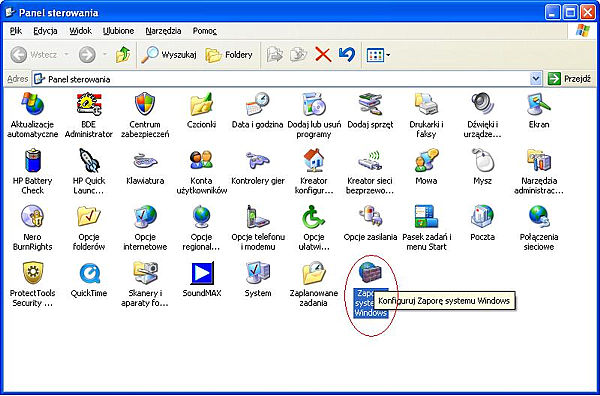Image resolution: width=600 pixels, height=396 pixels.
Task: Click the Wyszukaj search button
Action: [x=169, y=55]
